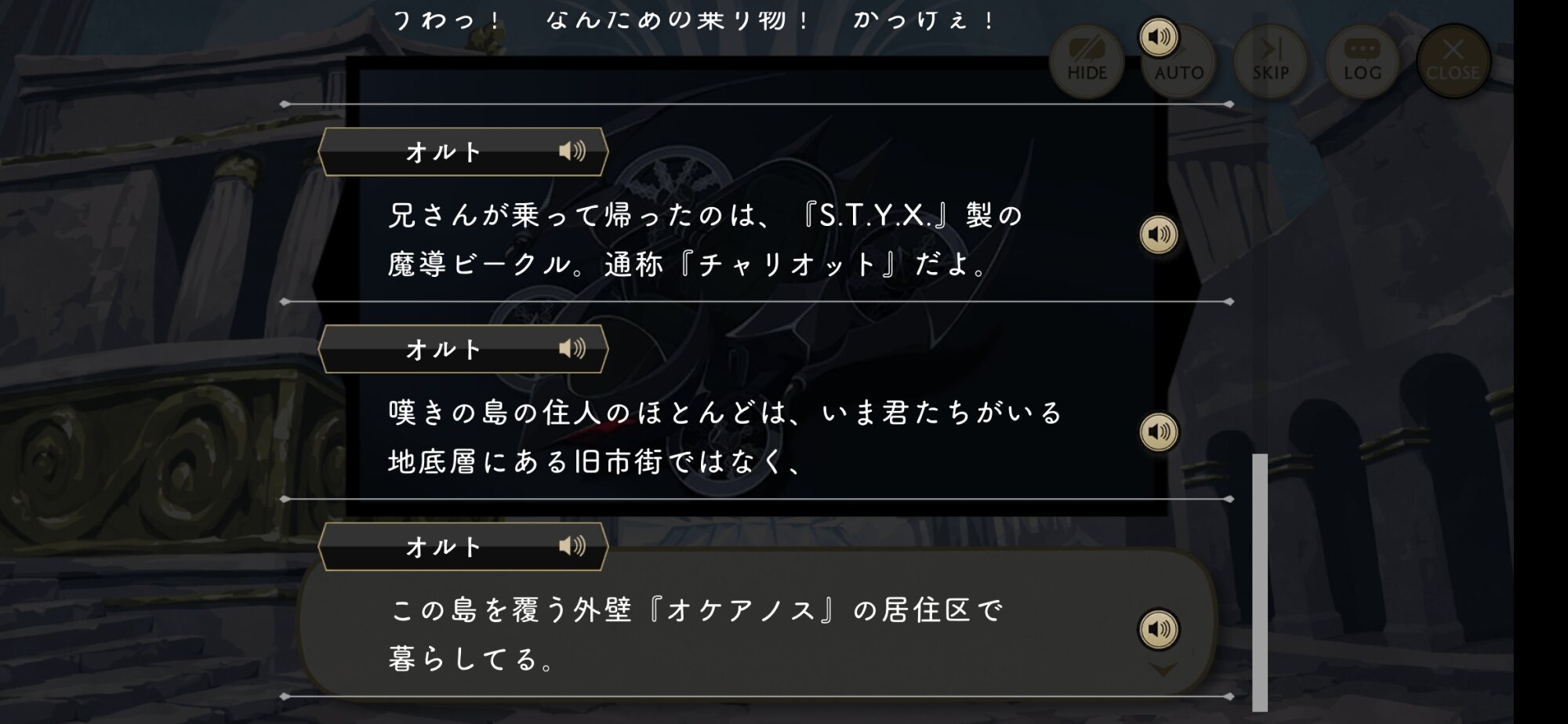Click the log scrollbar thumb

1260,581
